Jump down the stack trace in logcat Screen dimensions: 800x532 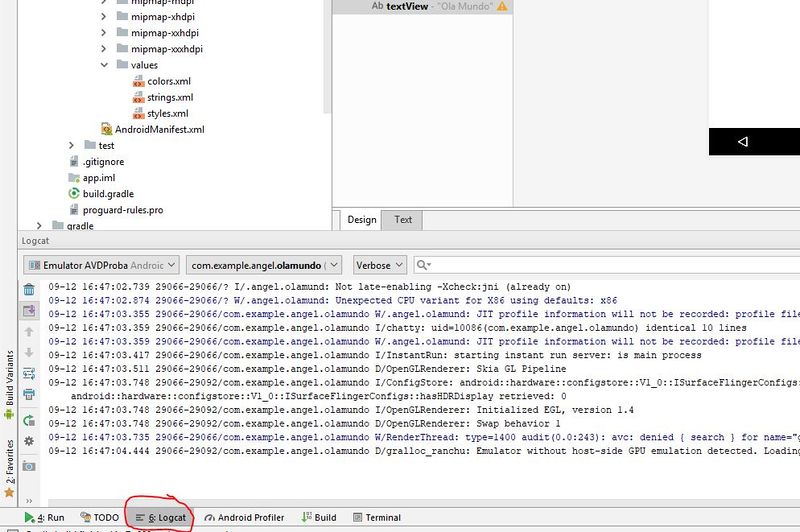pyautogui.click(x=29, y=352)
